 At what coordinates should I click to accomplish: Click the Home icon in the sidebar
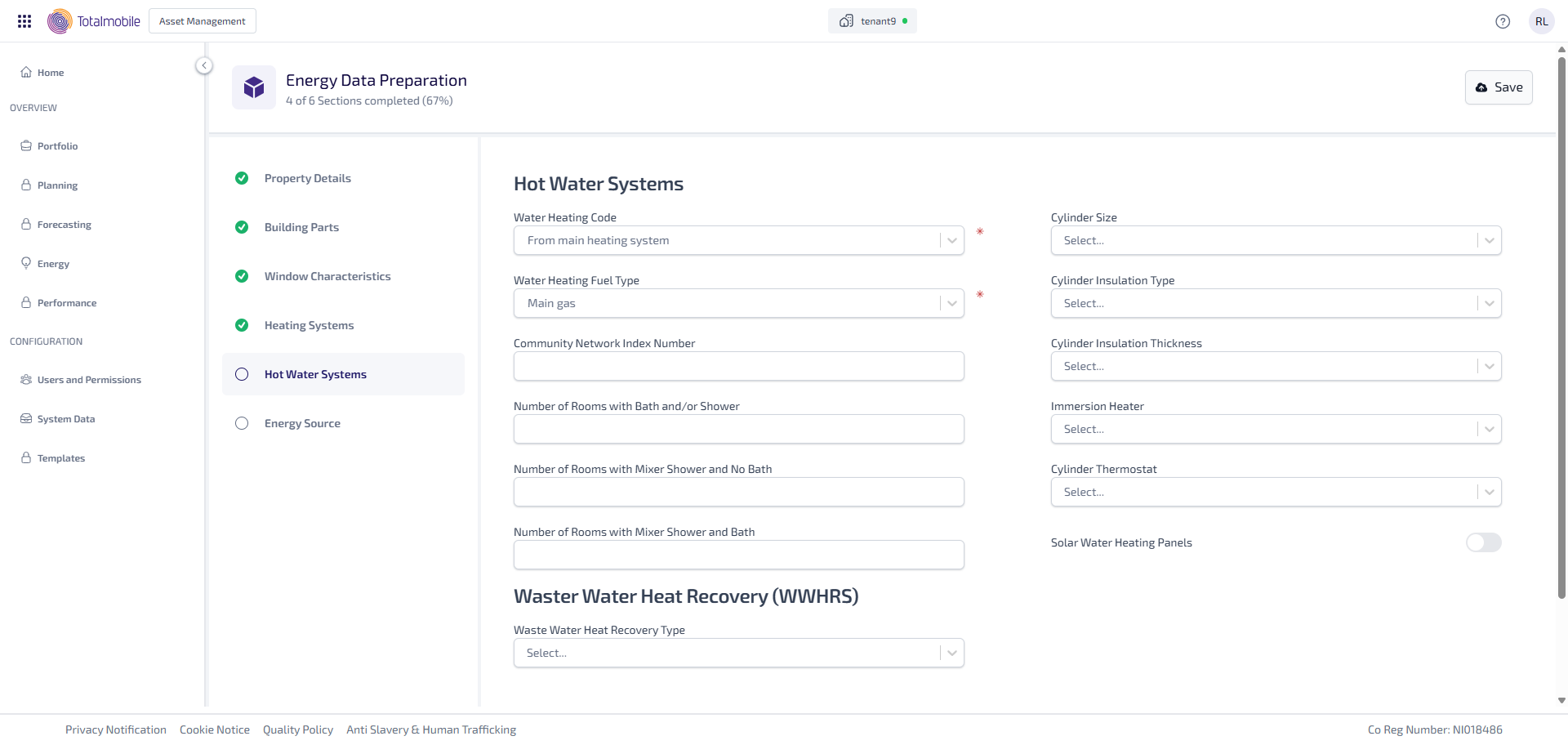tap(26, 72)
